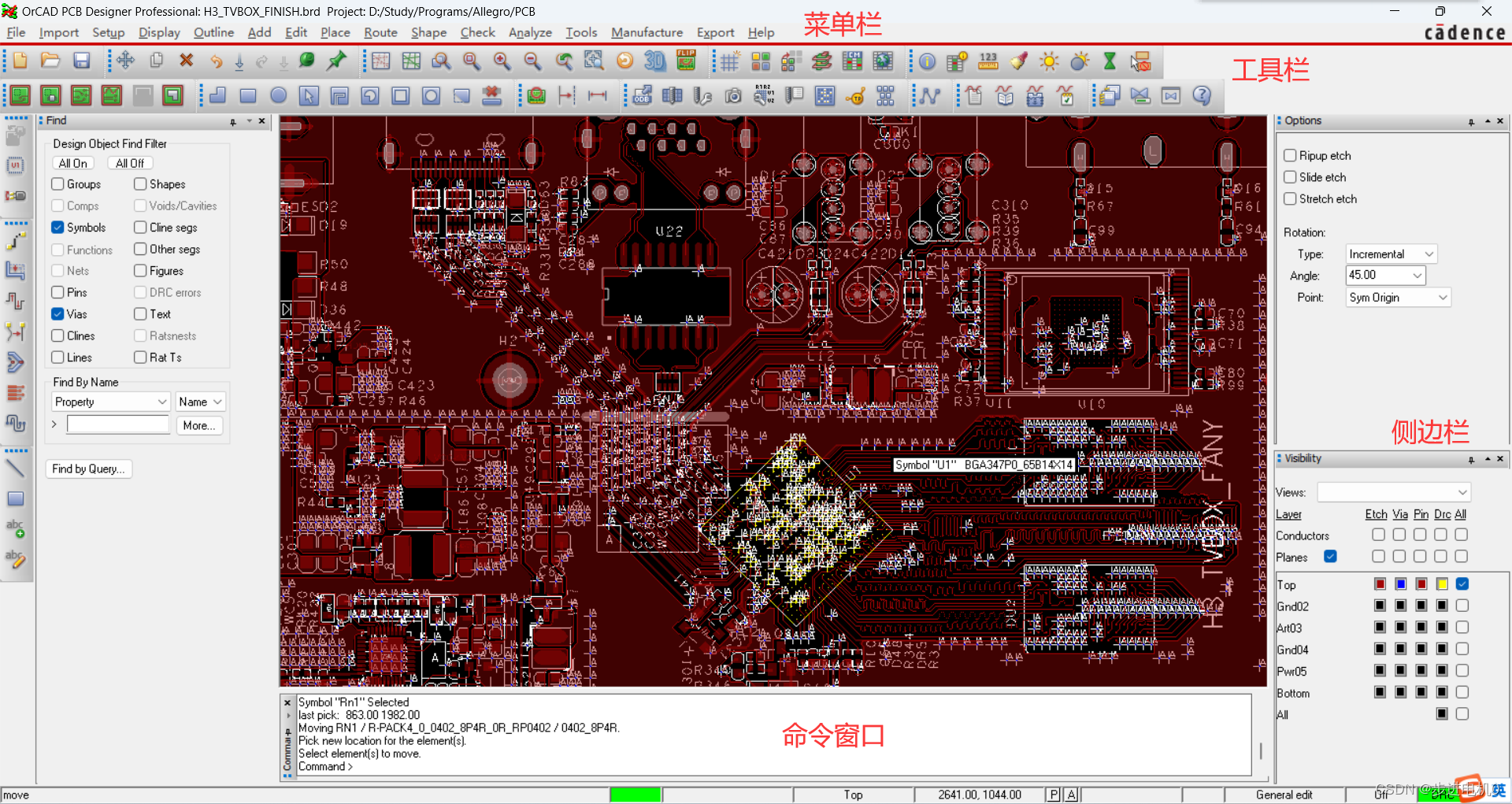Collapse the Visibility panel with its arrow

(1487, 459)
